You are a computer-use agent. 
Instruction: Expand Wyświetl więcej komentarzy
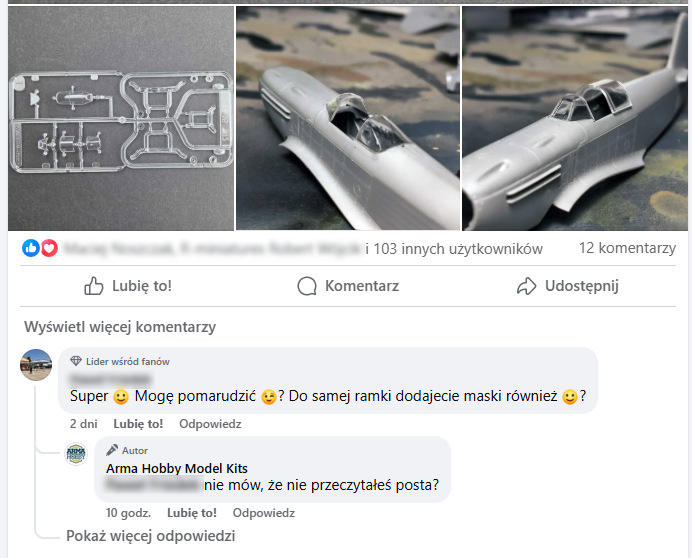click(x=118, y=327)
